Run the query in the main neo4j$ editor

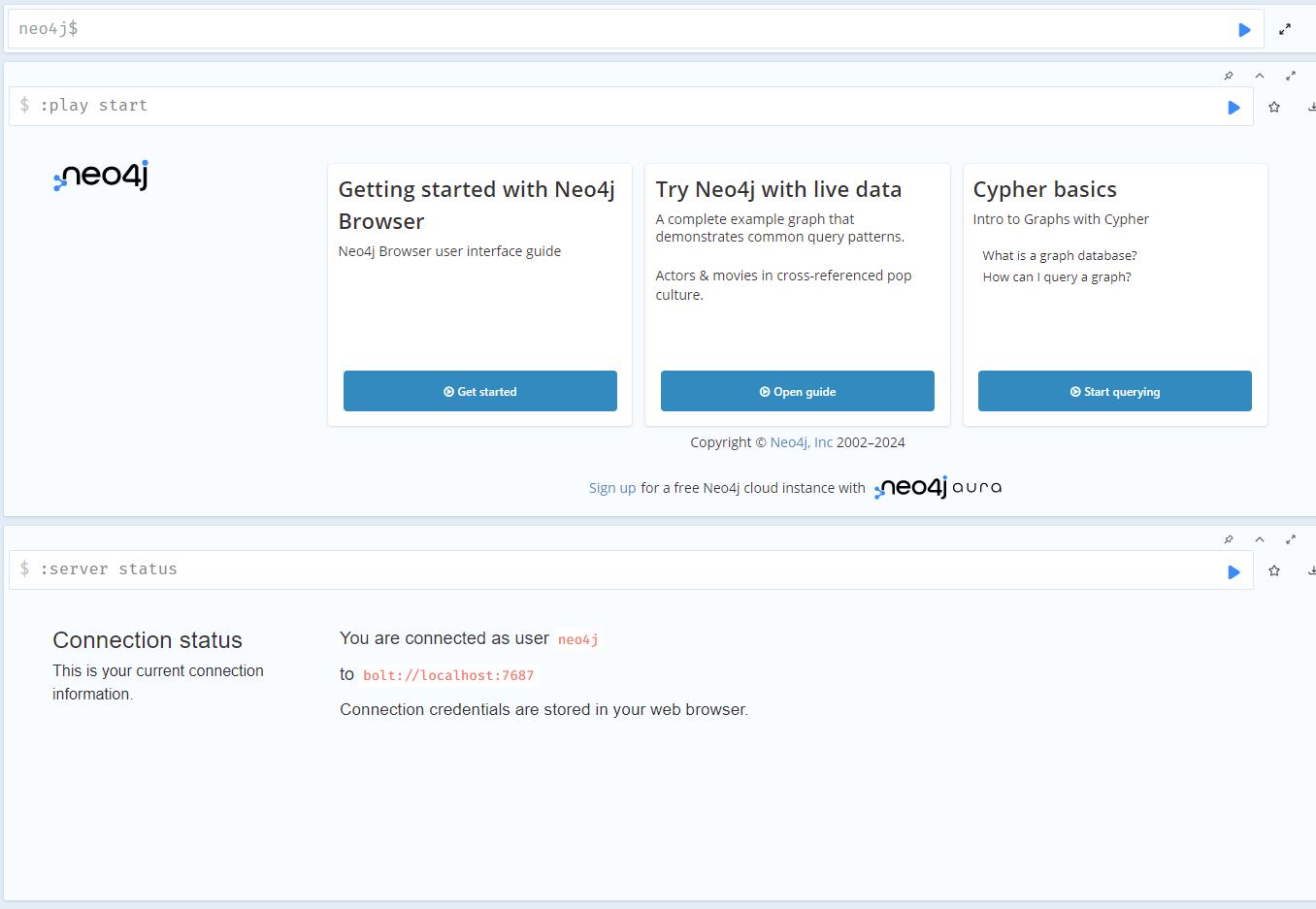click(1244, 30)
